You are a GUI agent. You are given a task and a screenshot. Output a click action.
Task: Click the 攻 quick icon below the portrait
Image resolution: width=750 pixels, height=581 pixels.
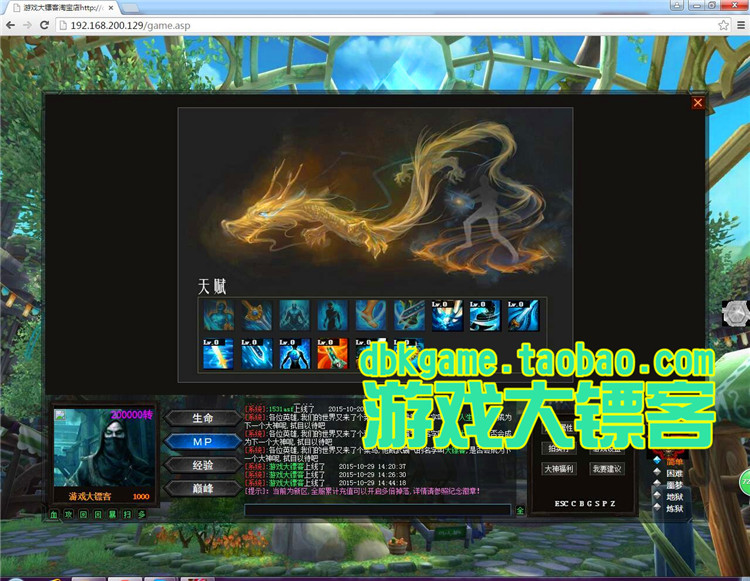tap(69, 515)
